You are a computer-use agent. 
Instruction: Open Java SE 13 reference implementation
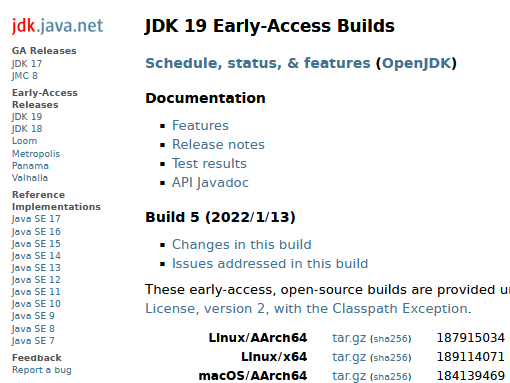pyautogui.click(x=36, y=268)
